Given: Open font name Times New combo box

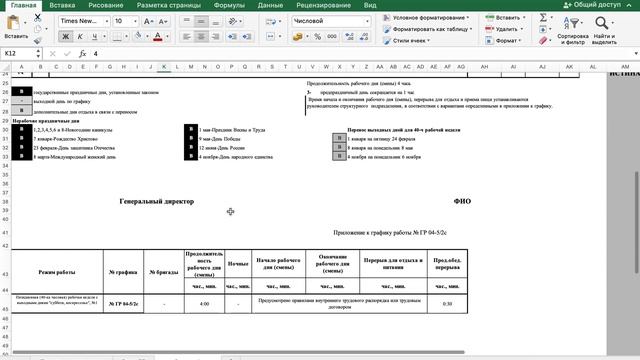Looking at the screenshot, I should coord(84,21).
